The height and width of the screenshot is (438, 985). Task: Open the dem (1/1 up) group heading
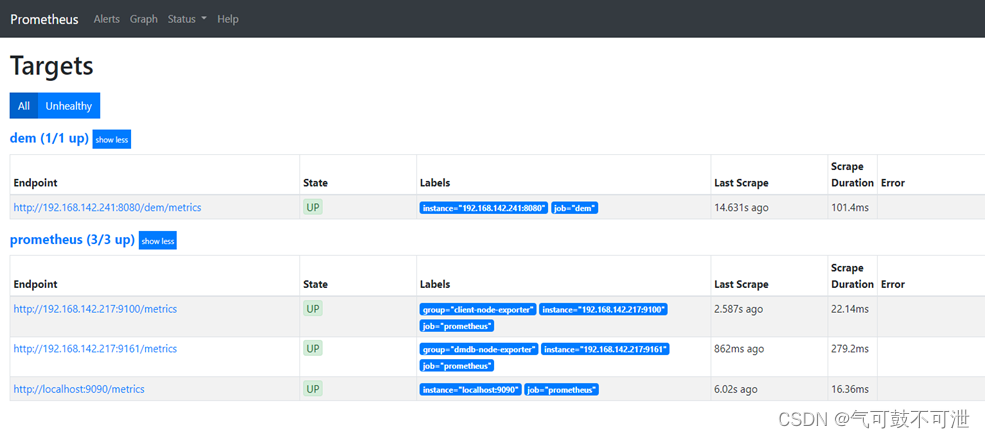pyautogui.click(x=49, y=139)
